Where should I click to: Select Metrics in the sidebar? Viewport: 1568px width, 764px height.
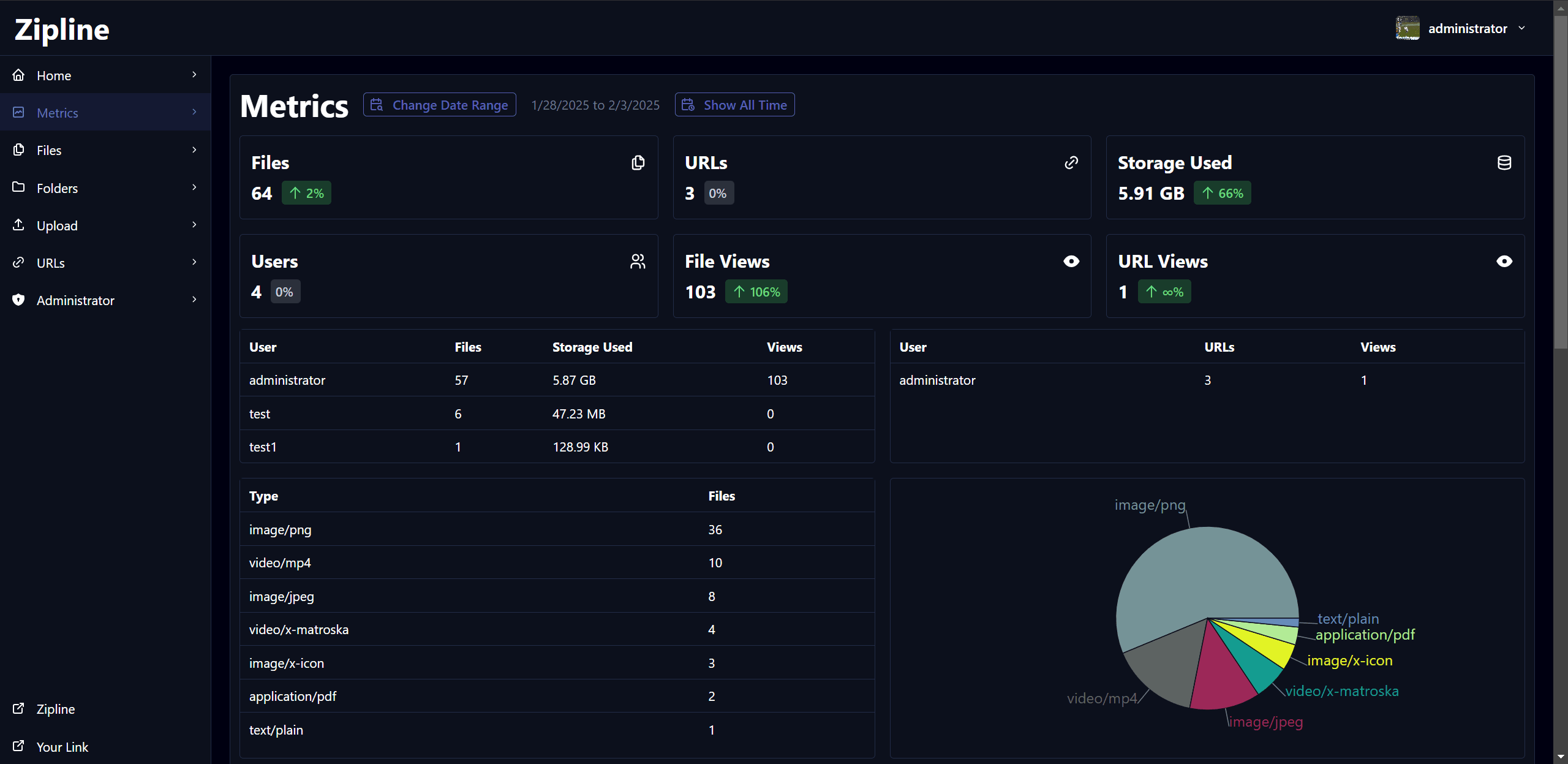pos(58,112)
